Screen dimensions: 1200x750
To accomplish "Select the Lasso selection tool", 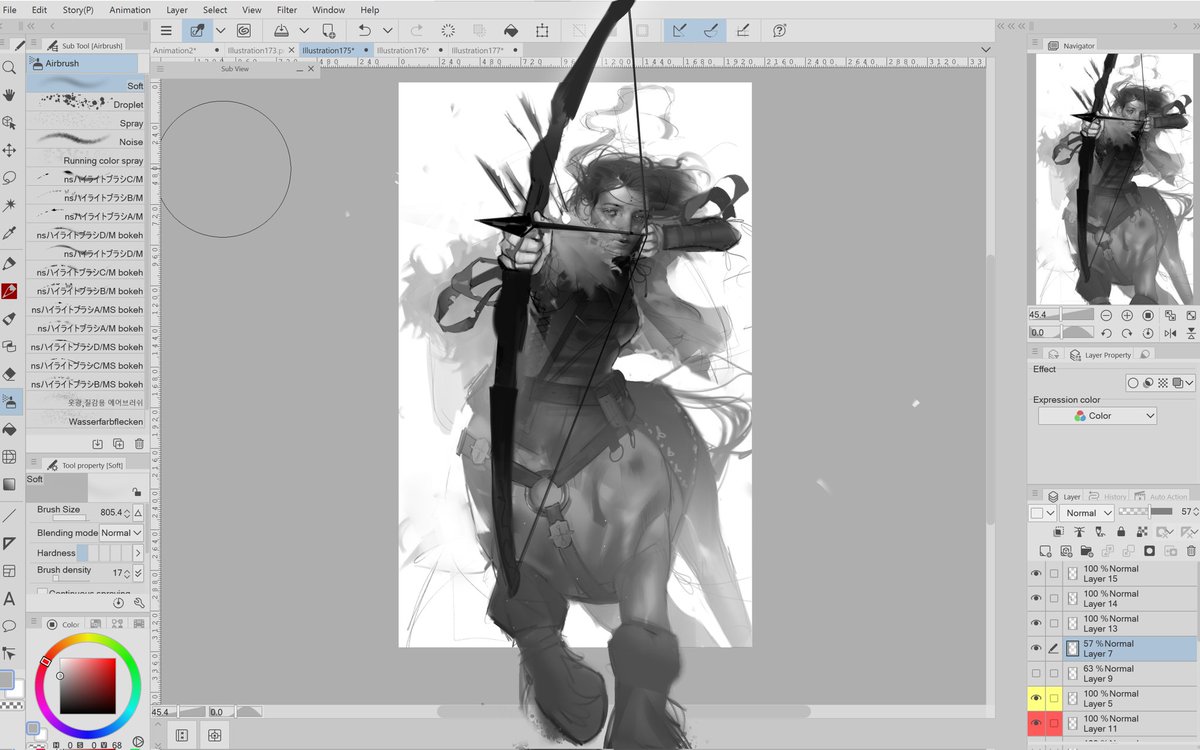I will point(9,178).
